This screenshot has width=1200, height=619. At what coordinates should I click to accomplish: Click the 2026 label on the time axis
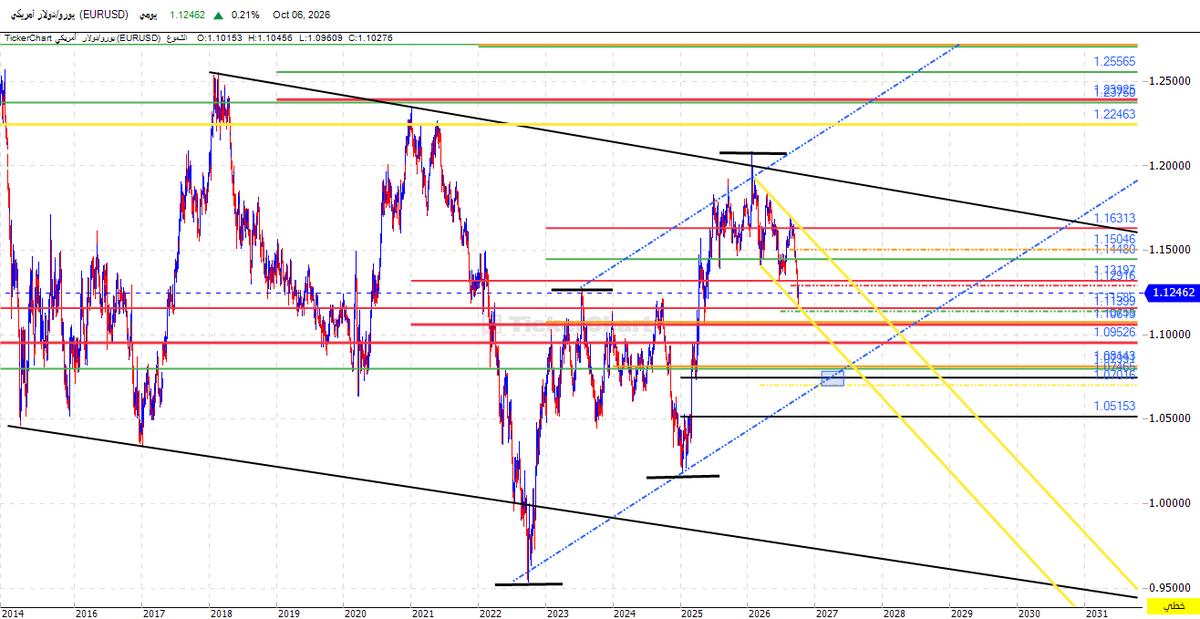759,612
